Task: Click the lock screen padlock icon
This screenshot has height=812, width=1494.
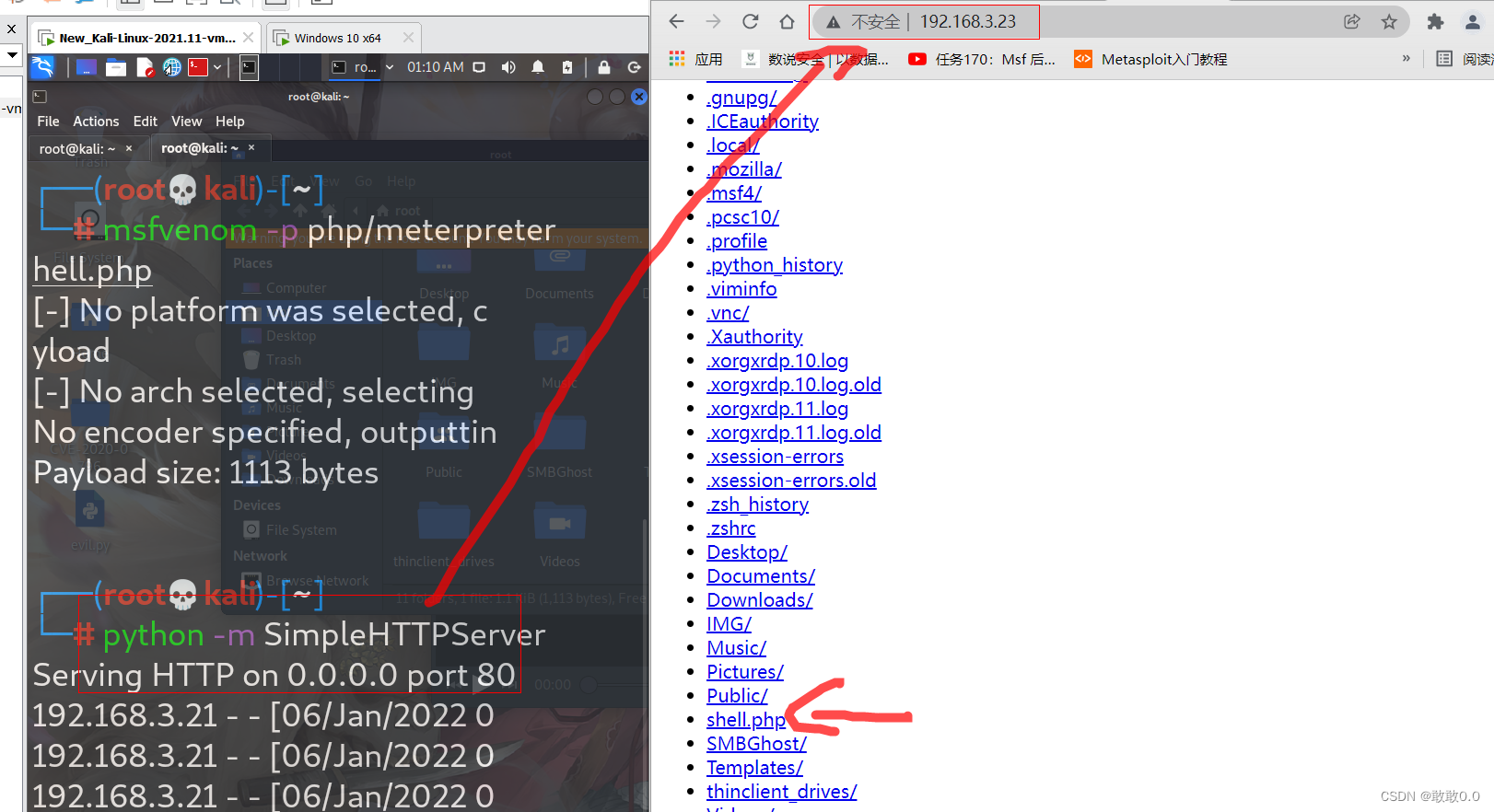Action: (x=604, y=67)
